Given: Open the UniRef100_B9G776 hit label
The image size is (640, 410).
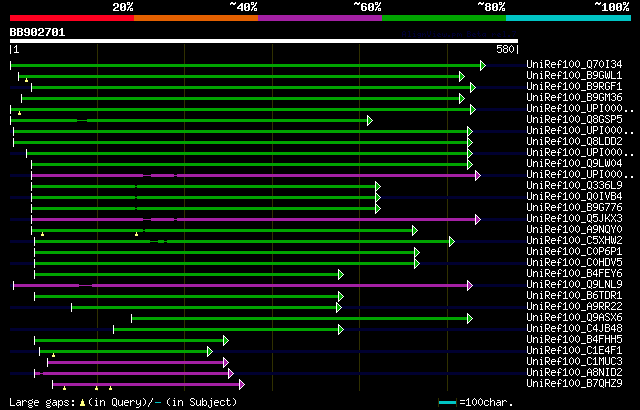Looking at the screenshot, I should 574,208.
